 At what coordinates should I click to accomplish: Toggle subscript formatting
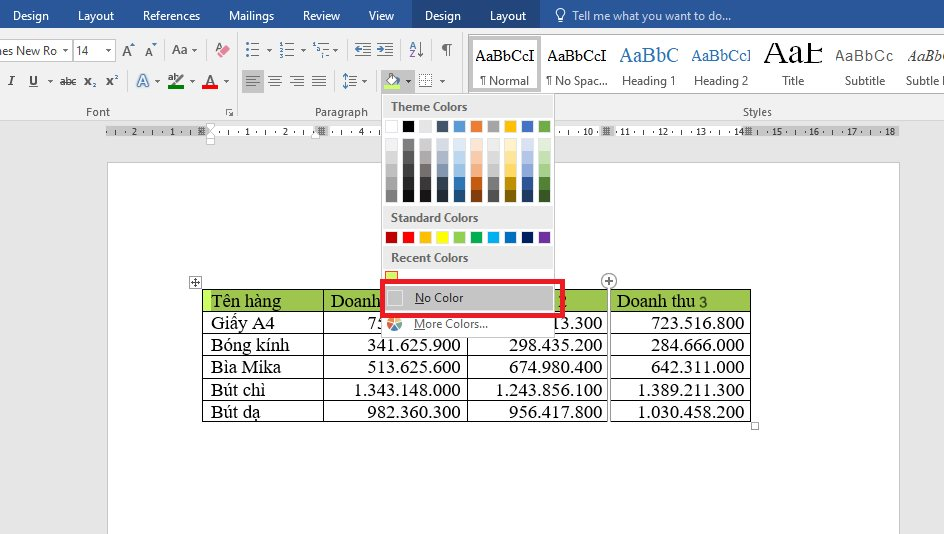90,81
